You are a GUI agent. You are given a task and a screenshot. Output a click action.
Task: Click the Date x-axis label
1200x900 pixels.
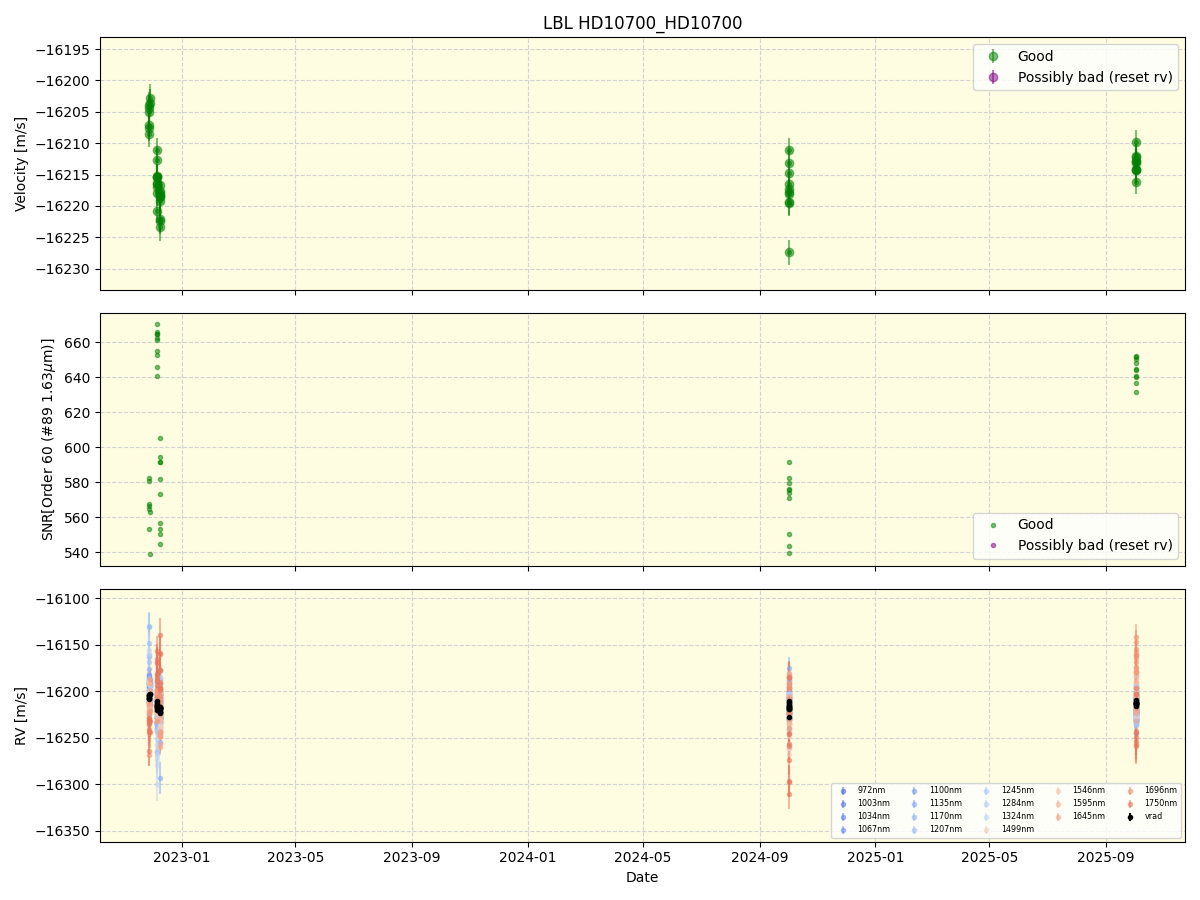642,877
